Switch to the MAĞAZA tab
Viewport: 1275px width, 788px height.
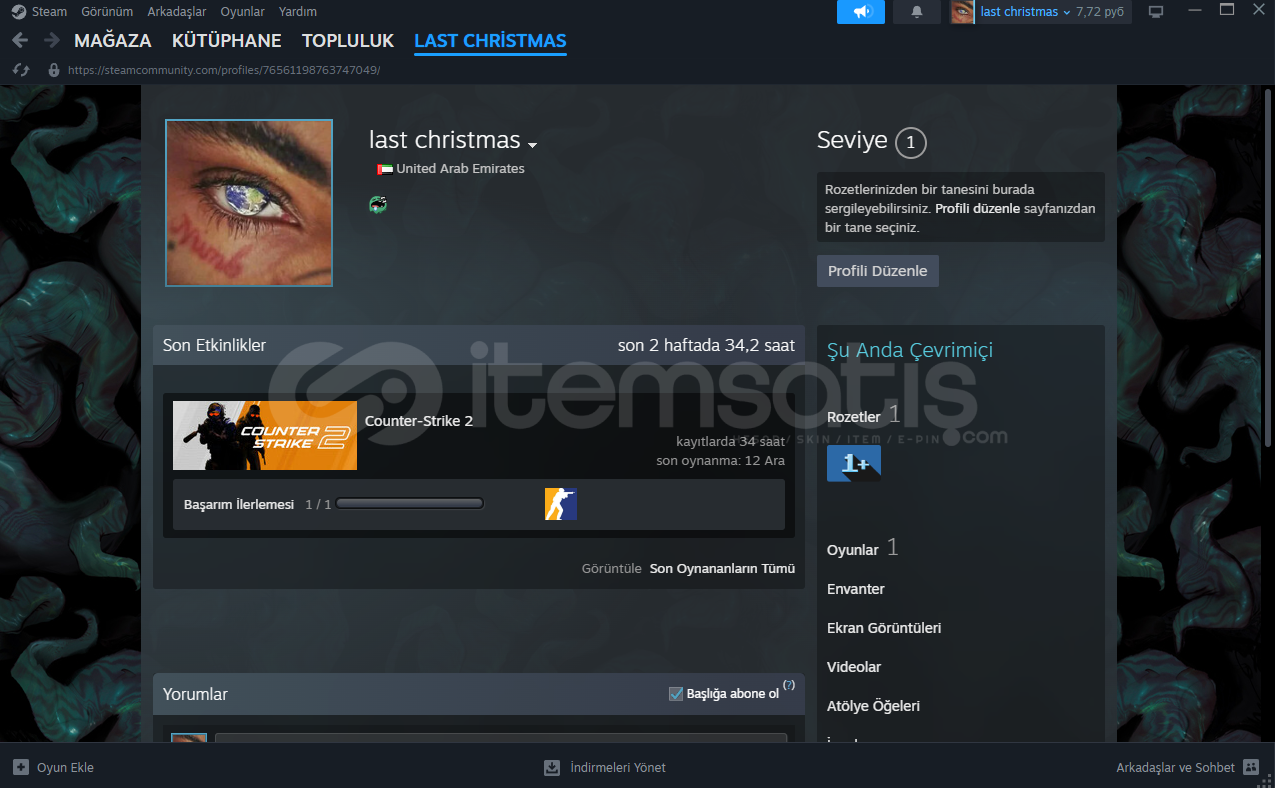pos(113,41)
